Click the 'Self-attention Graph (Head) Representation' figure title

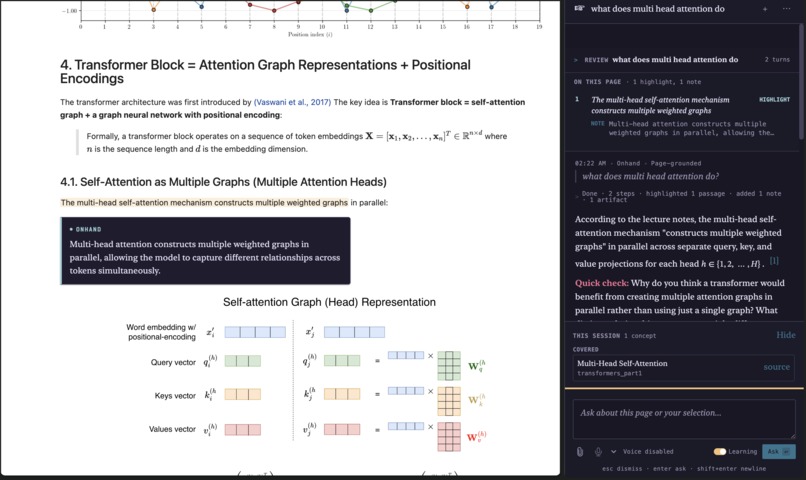click(329, 302)
